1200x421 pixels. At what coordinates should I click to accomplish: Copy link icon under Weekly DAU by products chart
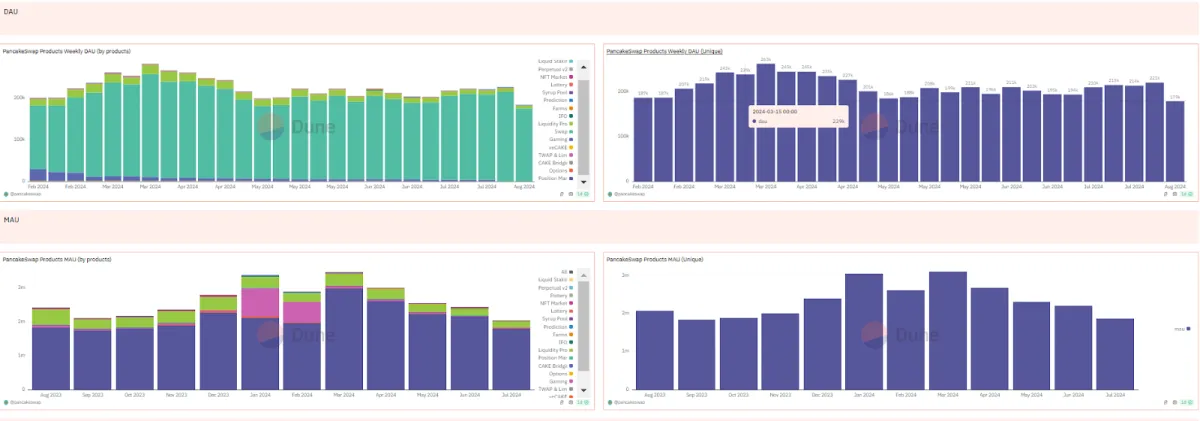pyautogui.click(x=562, y=194)
